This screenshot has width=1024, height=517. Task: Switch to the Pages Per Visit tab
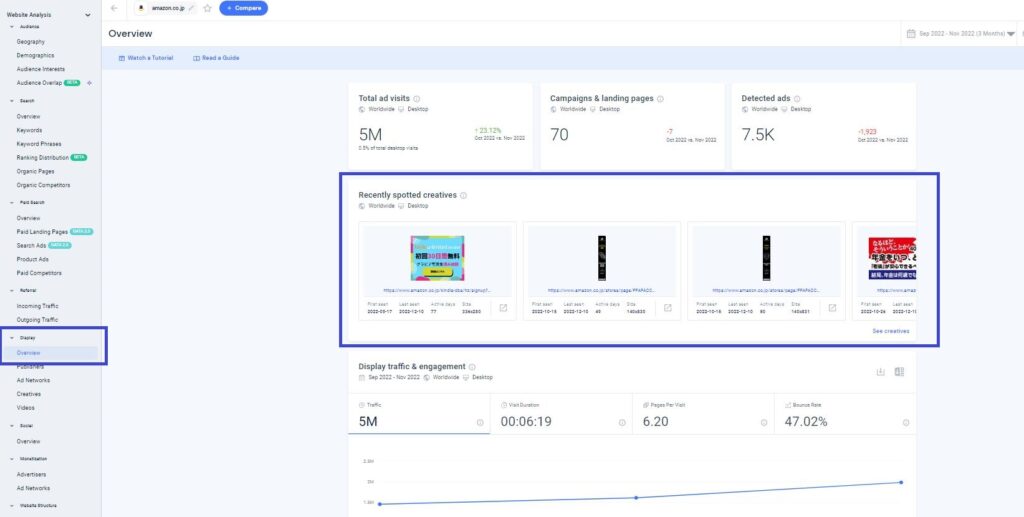tap(703, 414)
